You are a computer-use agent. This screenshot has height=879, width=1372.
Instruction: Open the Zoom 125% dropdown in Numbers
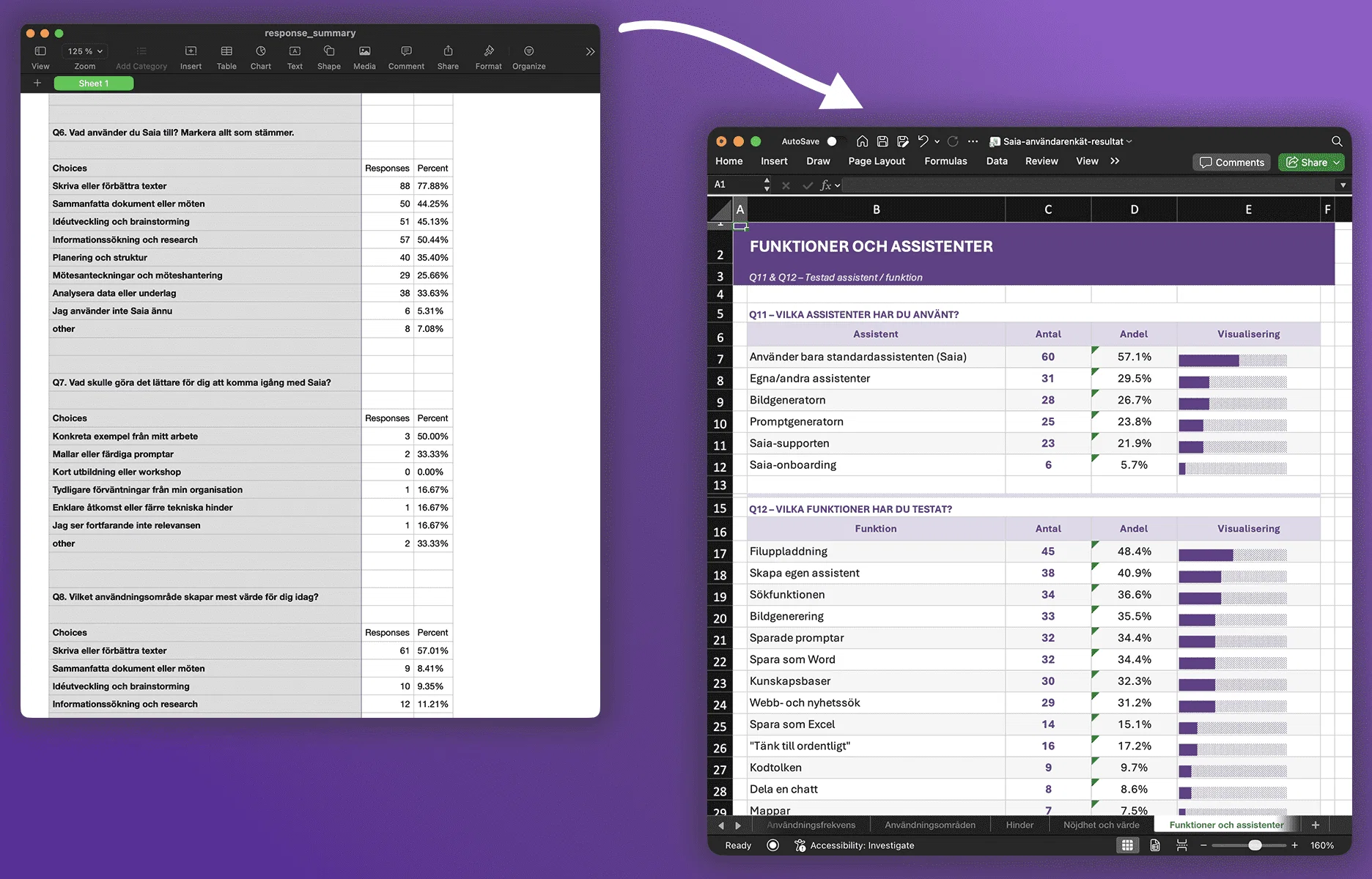point(85,51)
